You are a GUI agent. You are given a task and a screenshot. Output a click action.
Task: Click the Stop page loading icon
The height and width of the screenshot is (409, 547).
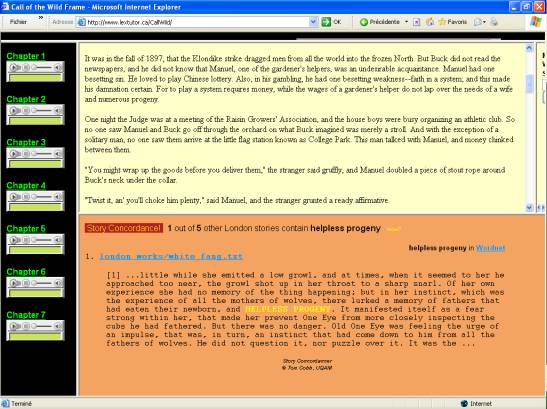pos(417,22)
